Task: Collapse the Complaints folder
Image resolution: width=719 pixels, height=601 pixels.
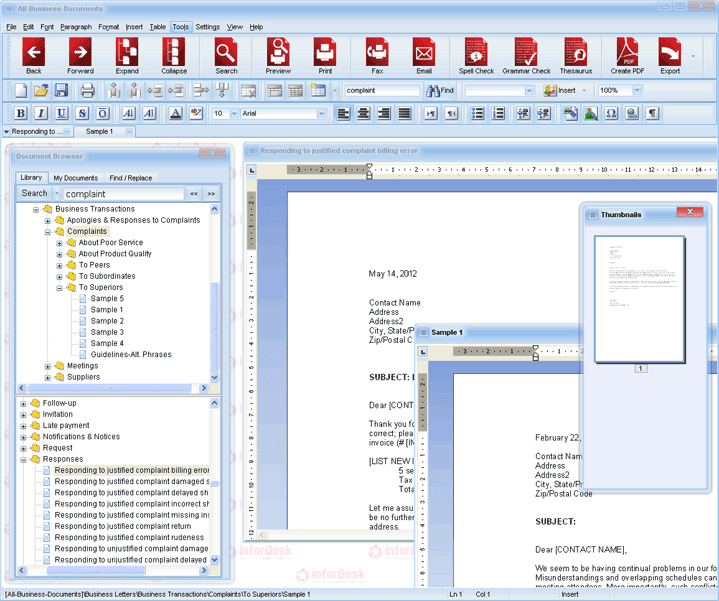Action: [x=47, y=232]
